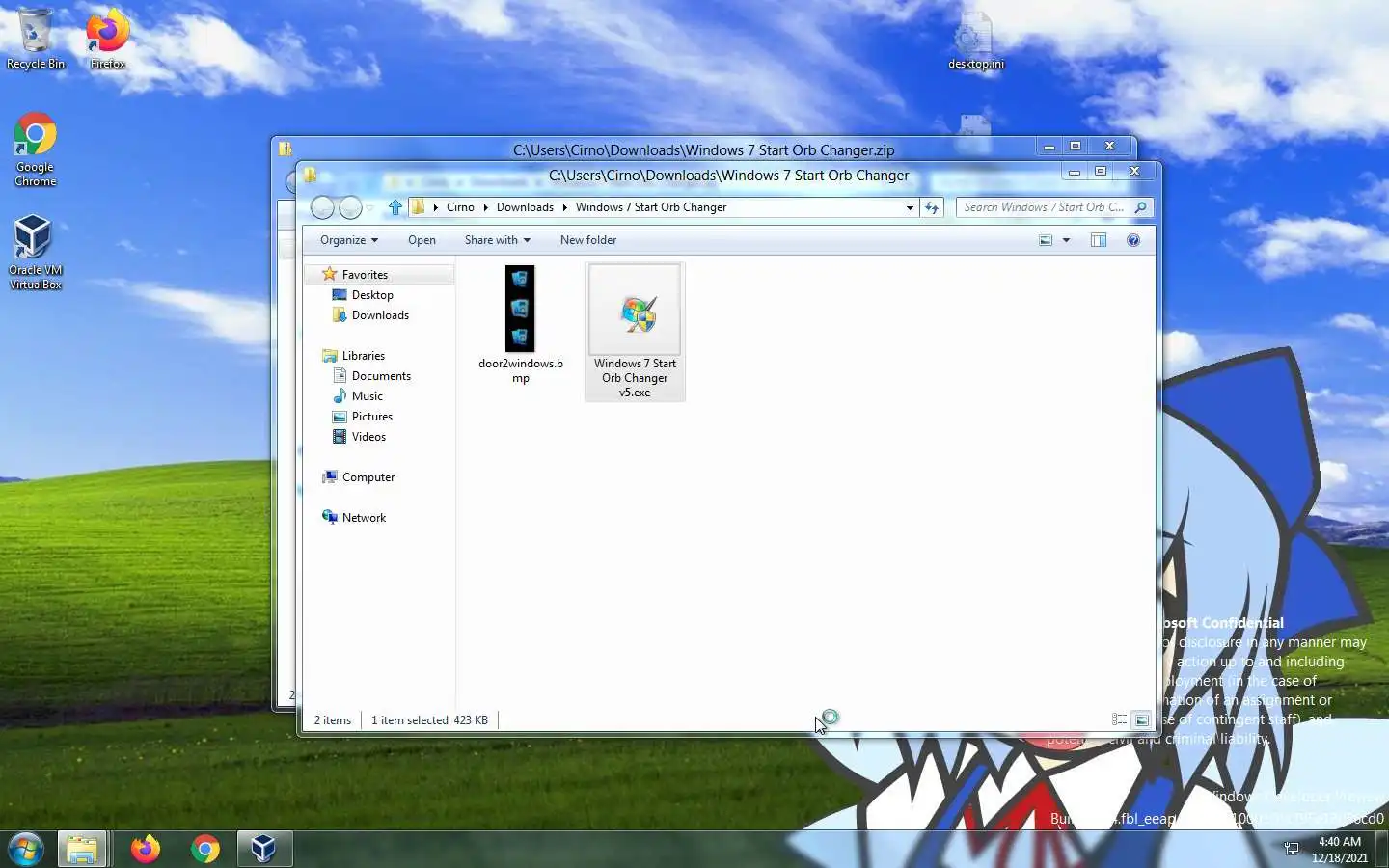
Task: Open Explorer Help icon
Action: [x=1133, y=240]
